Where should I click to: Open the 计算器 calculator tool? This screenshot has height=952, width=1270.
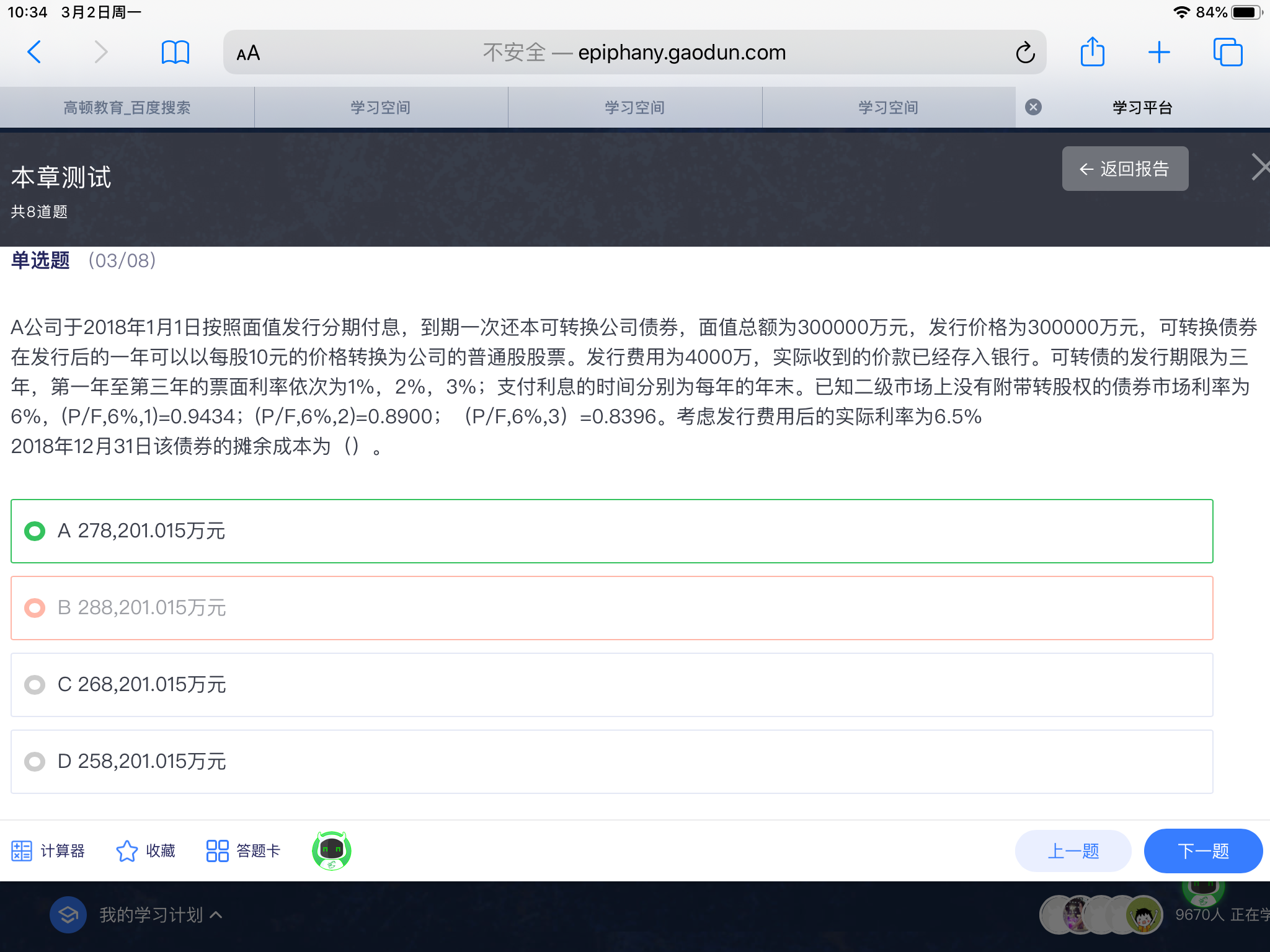point(48,851)
